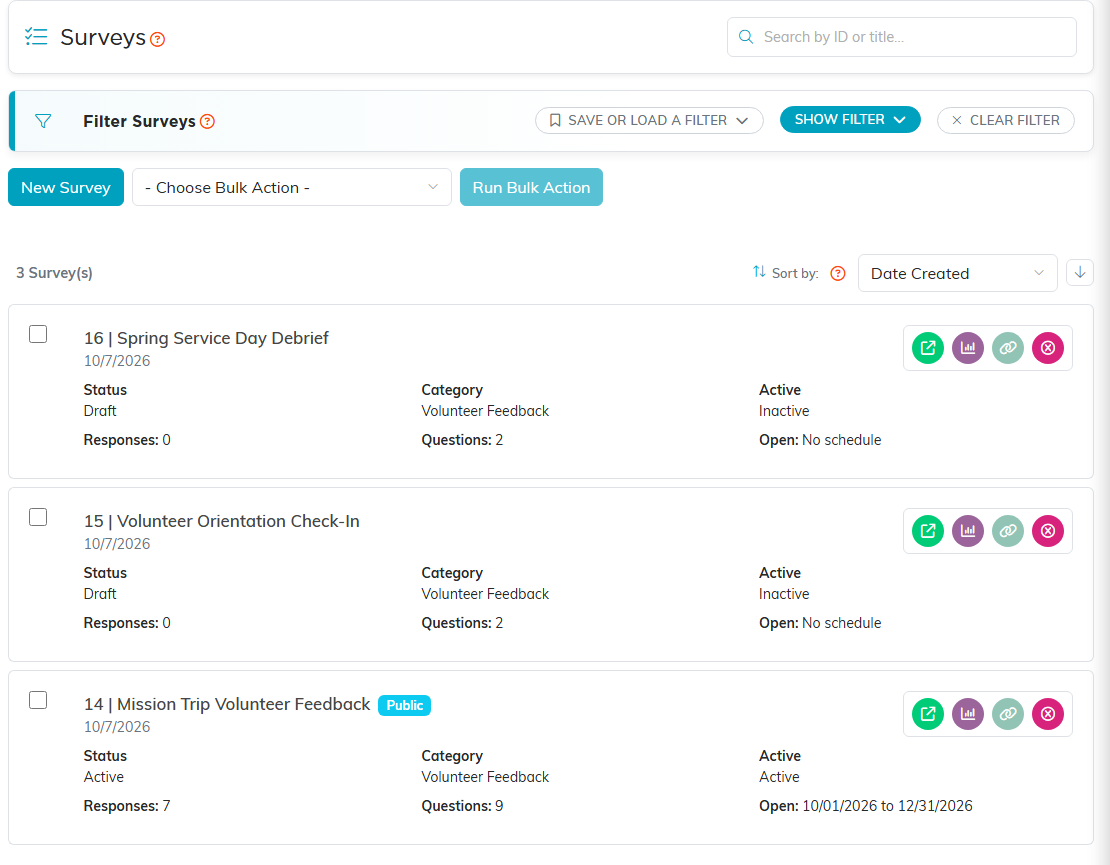1110x865 pixels.
Task: Click the Sort by arrows icon
Action: (759, 272)
